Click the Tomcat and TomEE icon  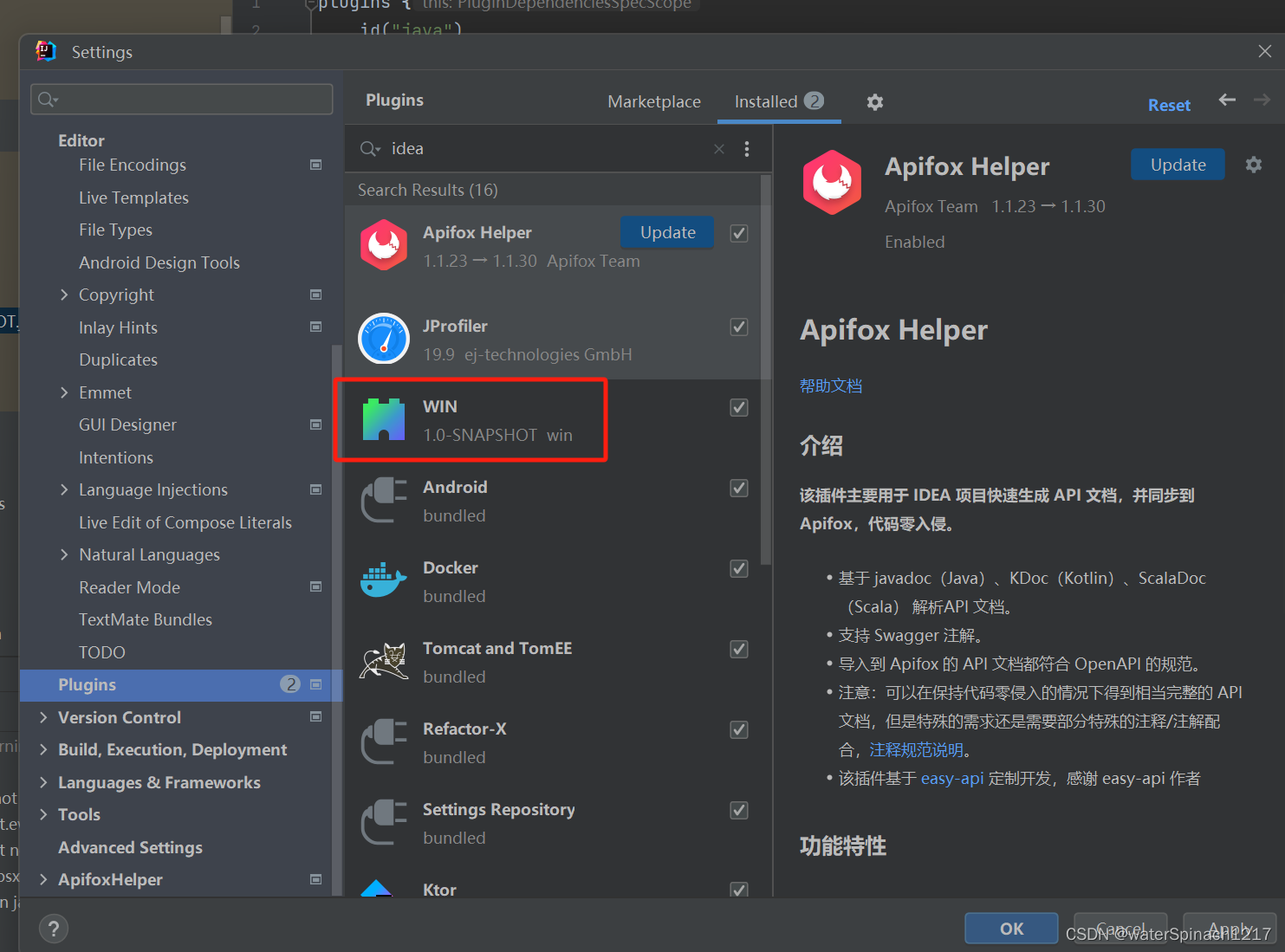click(x=384, y=661)
